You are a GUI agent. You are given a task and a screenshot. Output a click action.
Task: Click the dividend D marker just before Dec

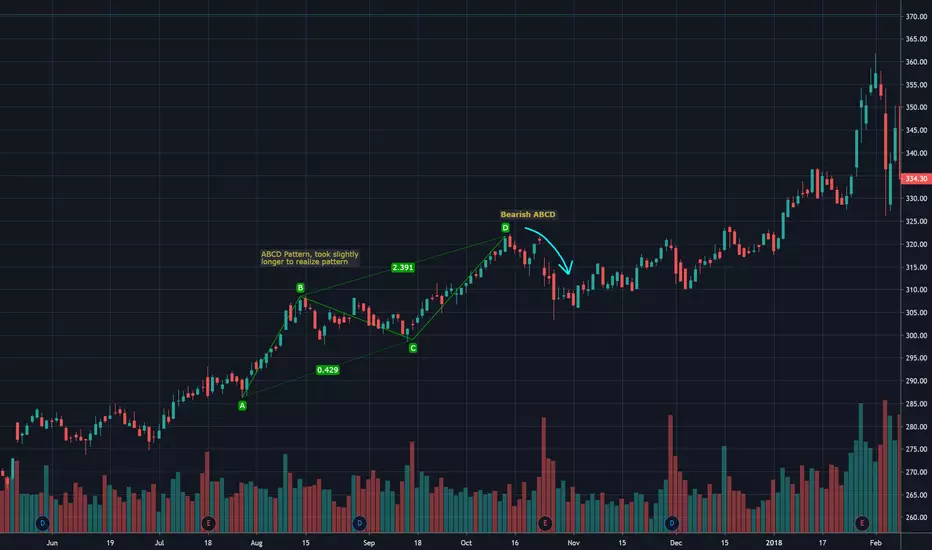[x=672, y=523]
